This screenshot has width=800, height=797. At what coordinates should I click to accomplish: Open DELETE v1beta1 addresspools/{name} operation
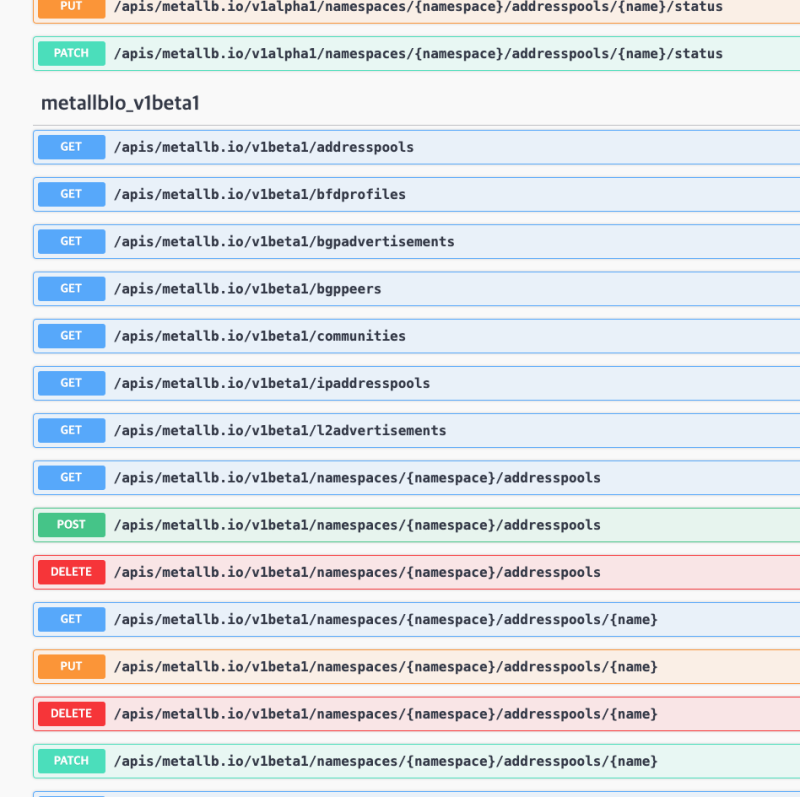(416, 713)
